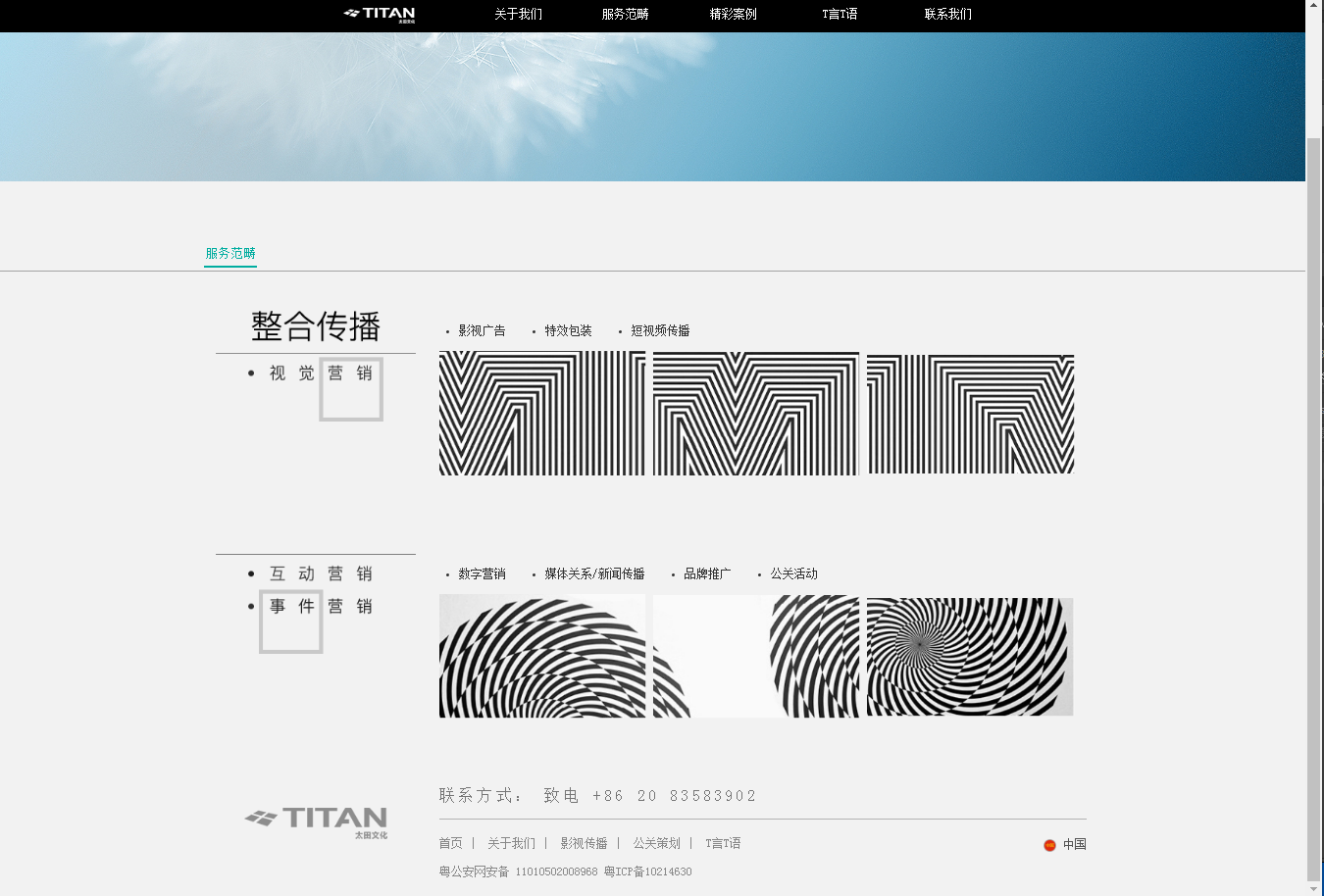This screenshot has height=896, width=1324.
Task: Select 联系我们 in top navigation
Action: (x=947, y=15)
